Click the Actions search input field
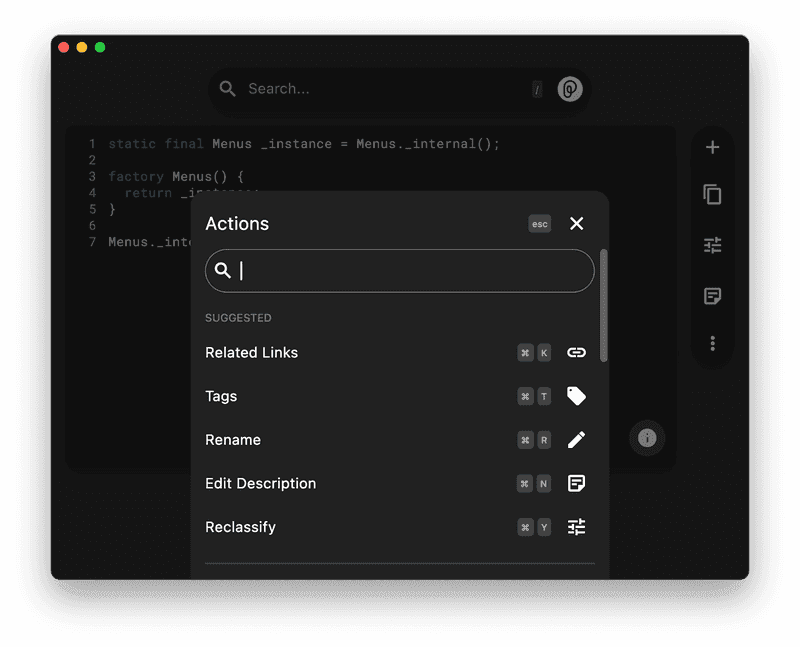The image size is (800, 647). point(399,270)
